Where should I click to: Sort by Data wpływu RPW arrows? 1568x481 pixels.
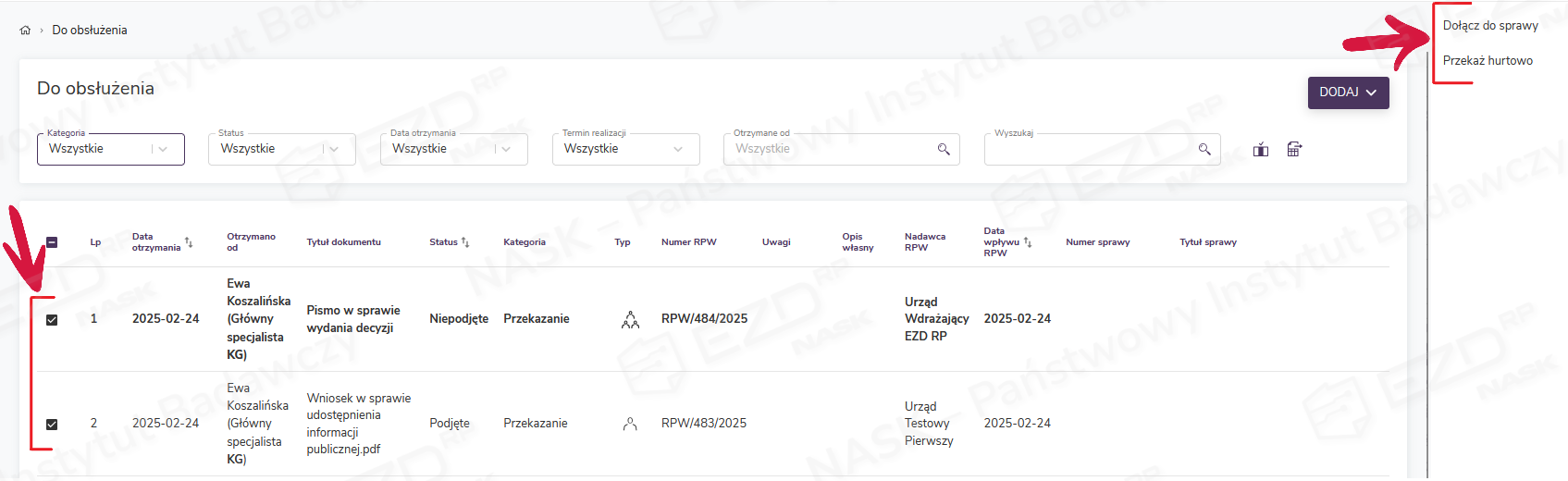tap(1028, 242)
